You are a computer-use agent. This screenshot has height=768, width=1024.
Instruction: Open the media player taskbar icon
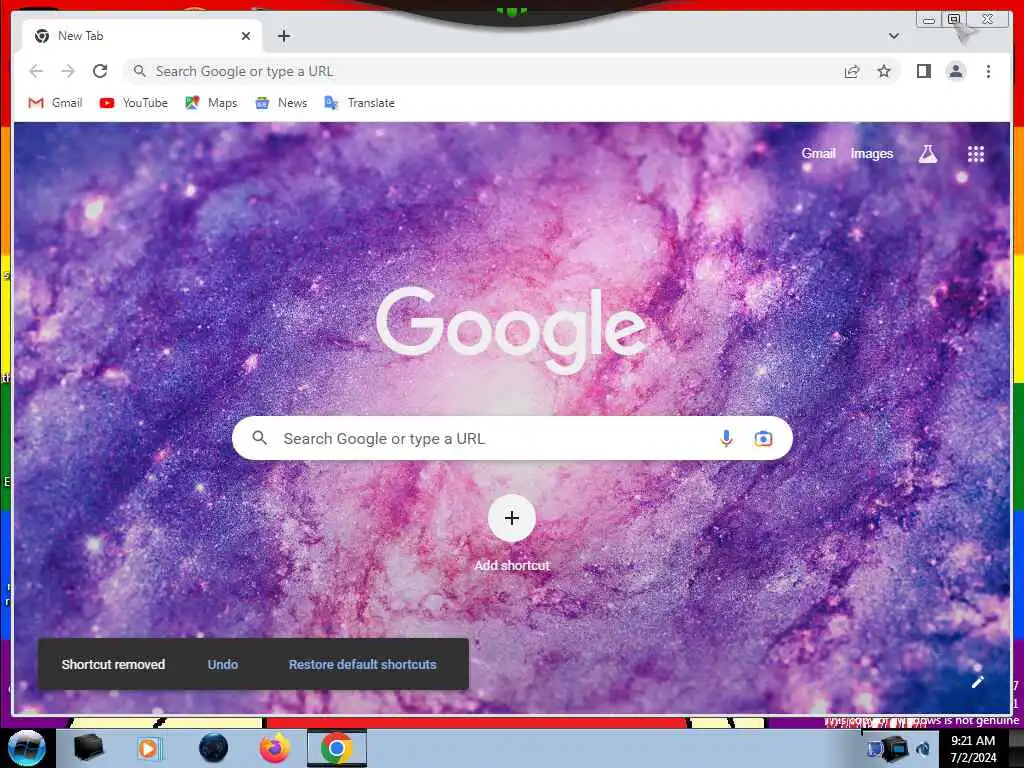click(x=149, y=748)
